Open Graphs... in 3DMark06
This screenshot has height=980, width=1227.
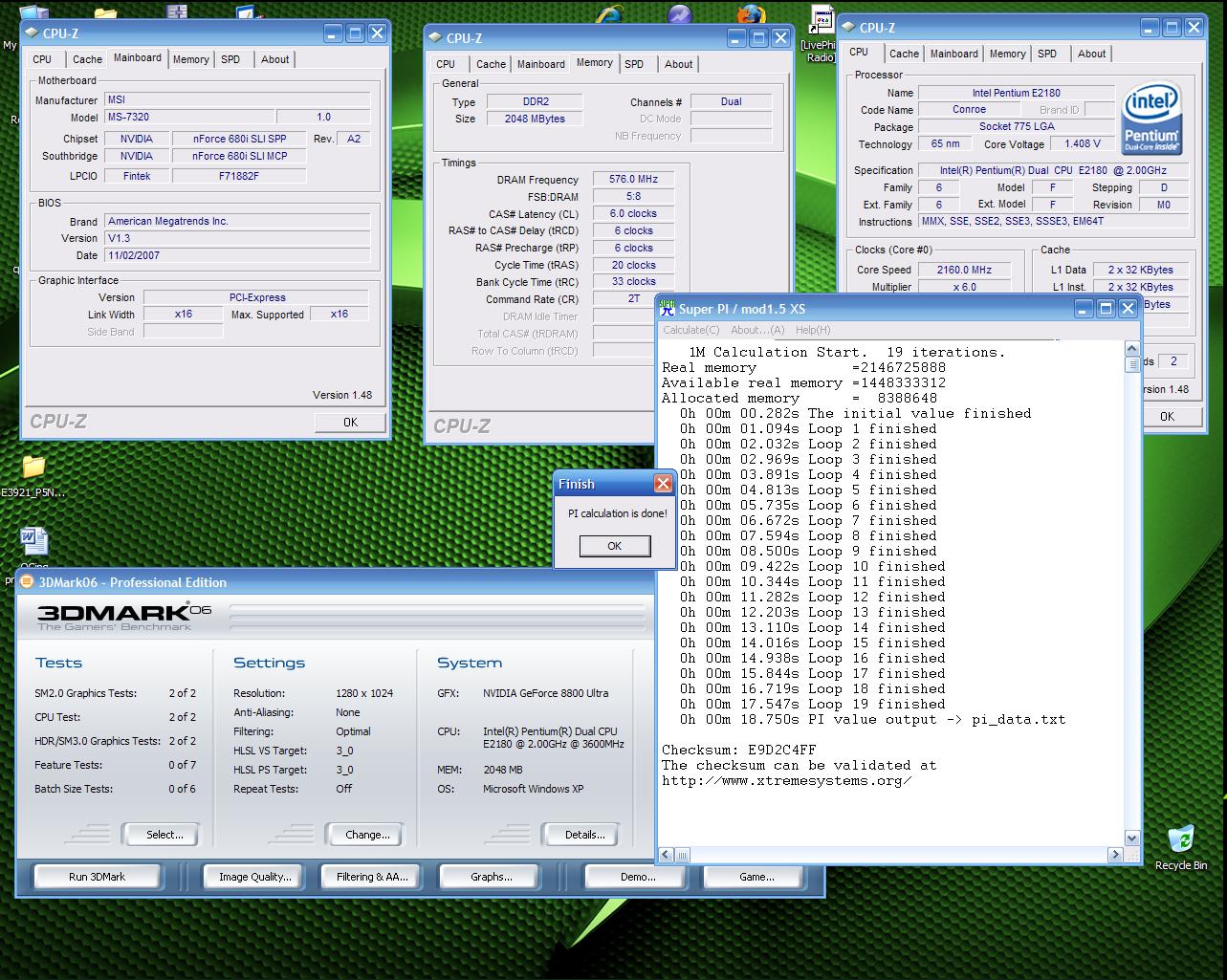pyautogui.click(x=491, y=877)
